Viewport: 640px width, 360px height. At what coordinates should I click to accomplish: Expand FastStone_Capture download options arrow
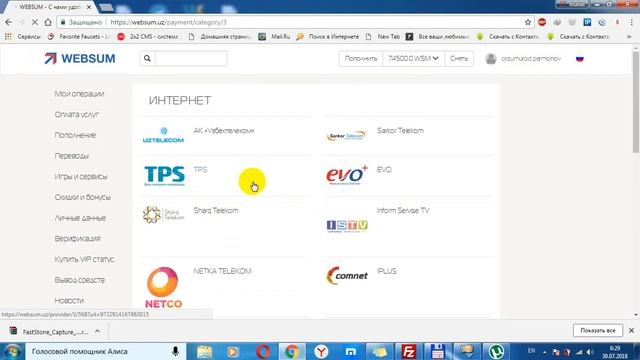97,331
